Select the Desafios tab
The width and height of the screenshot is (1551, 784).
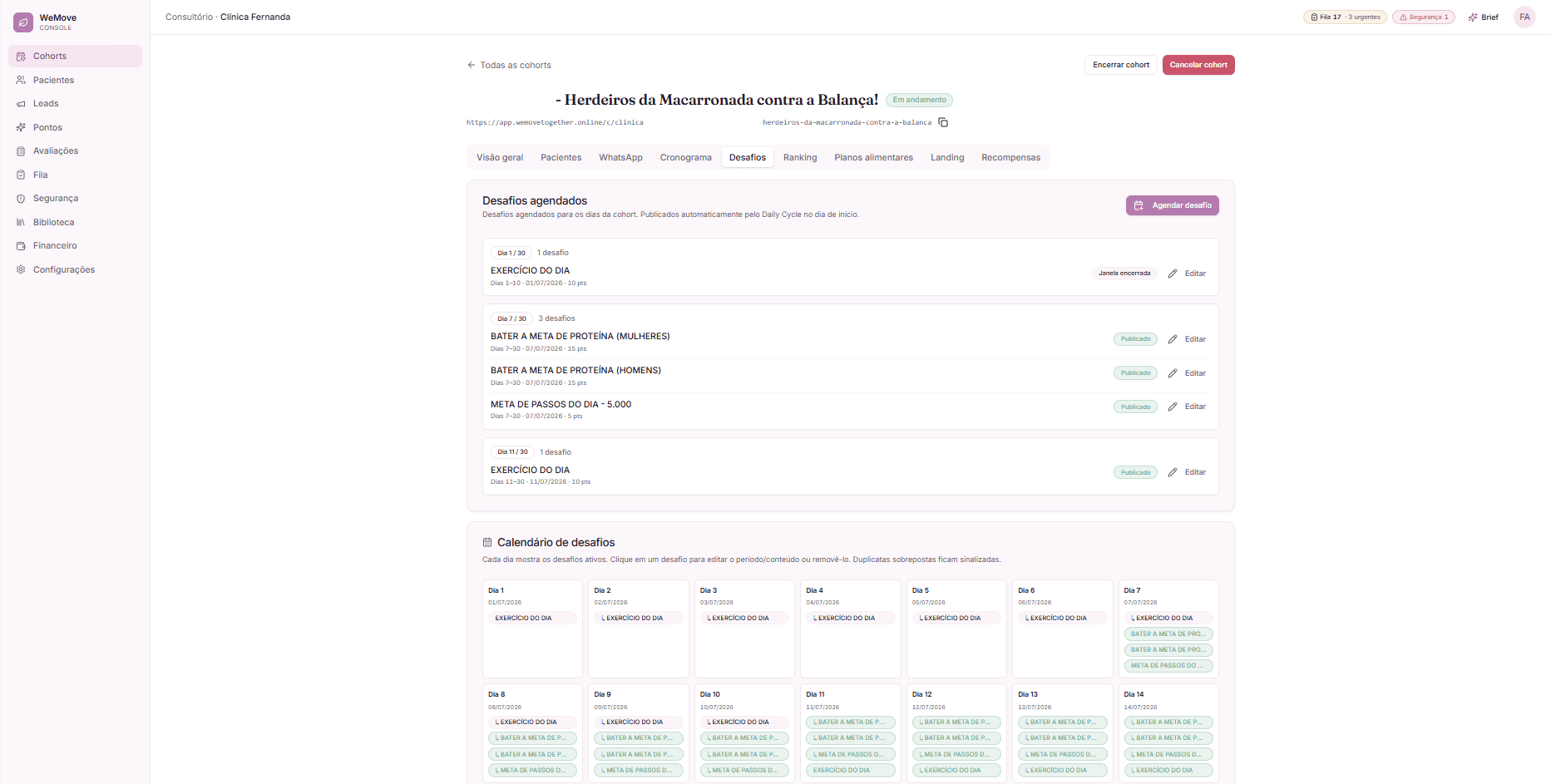[x=748, y=157]
